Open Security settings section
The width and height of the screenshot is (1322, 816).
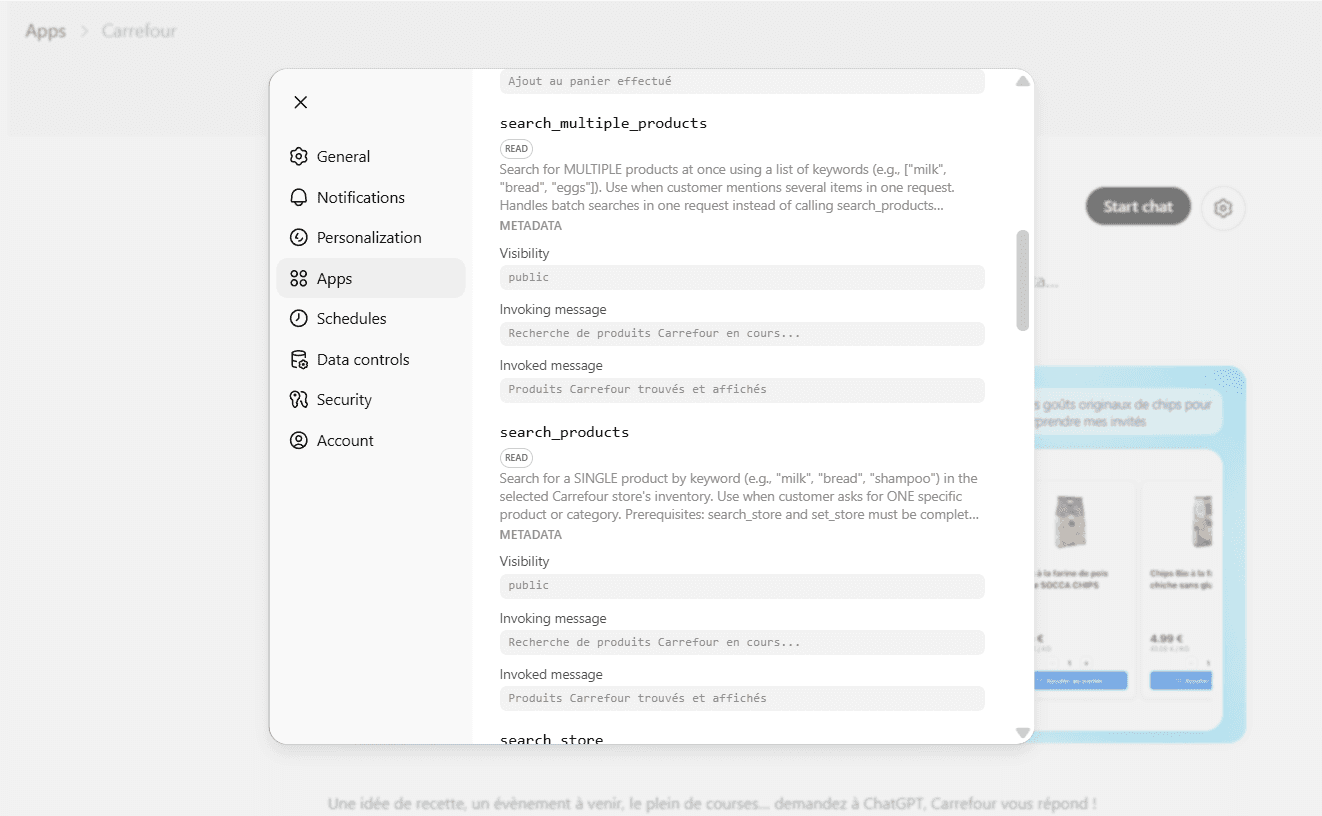coord(371,399)
